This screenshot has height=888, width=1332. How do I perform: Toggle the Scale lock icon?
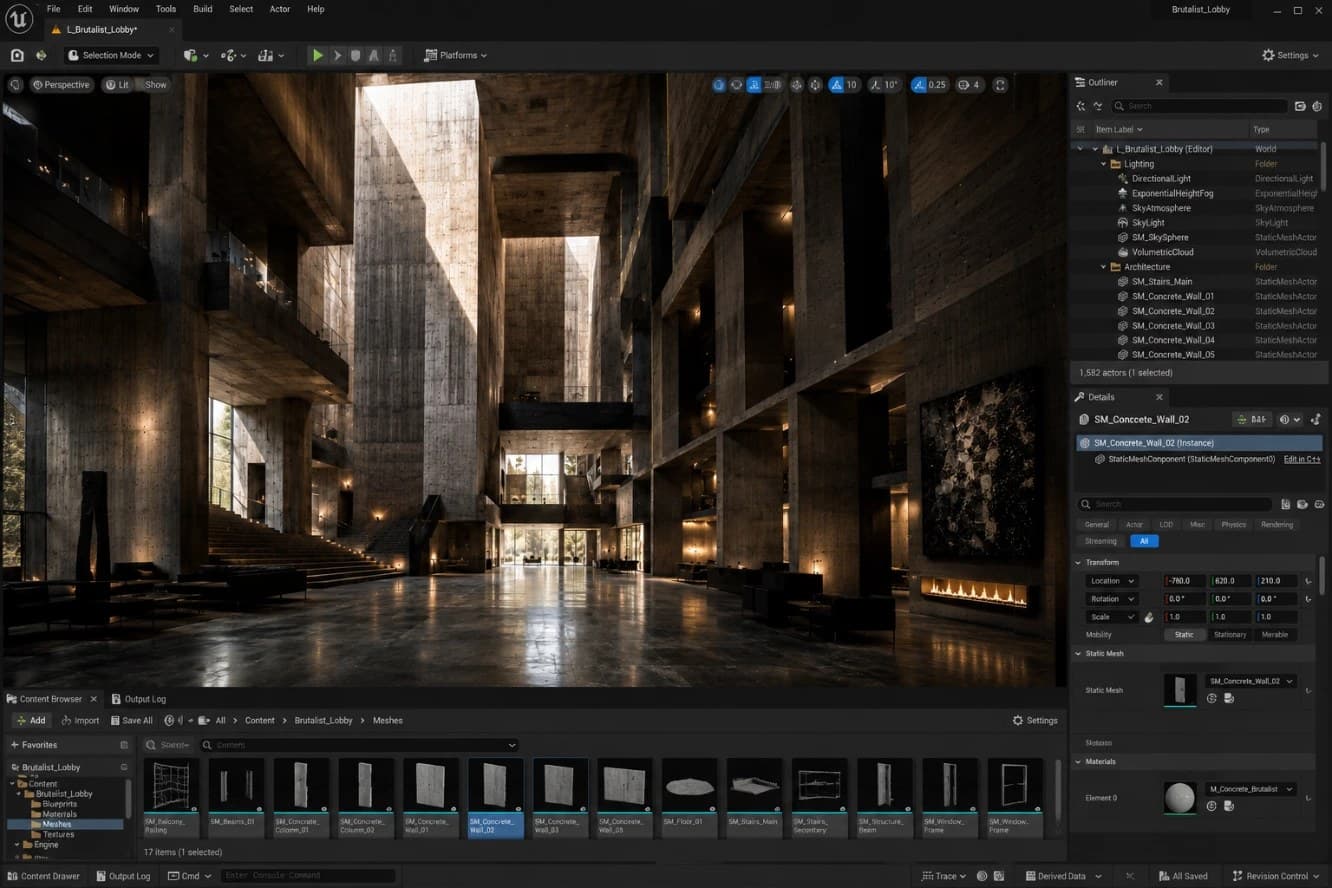(1149, 617)
